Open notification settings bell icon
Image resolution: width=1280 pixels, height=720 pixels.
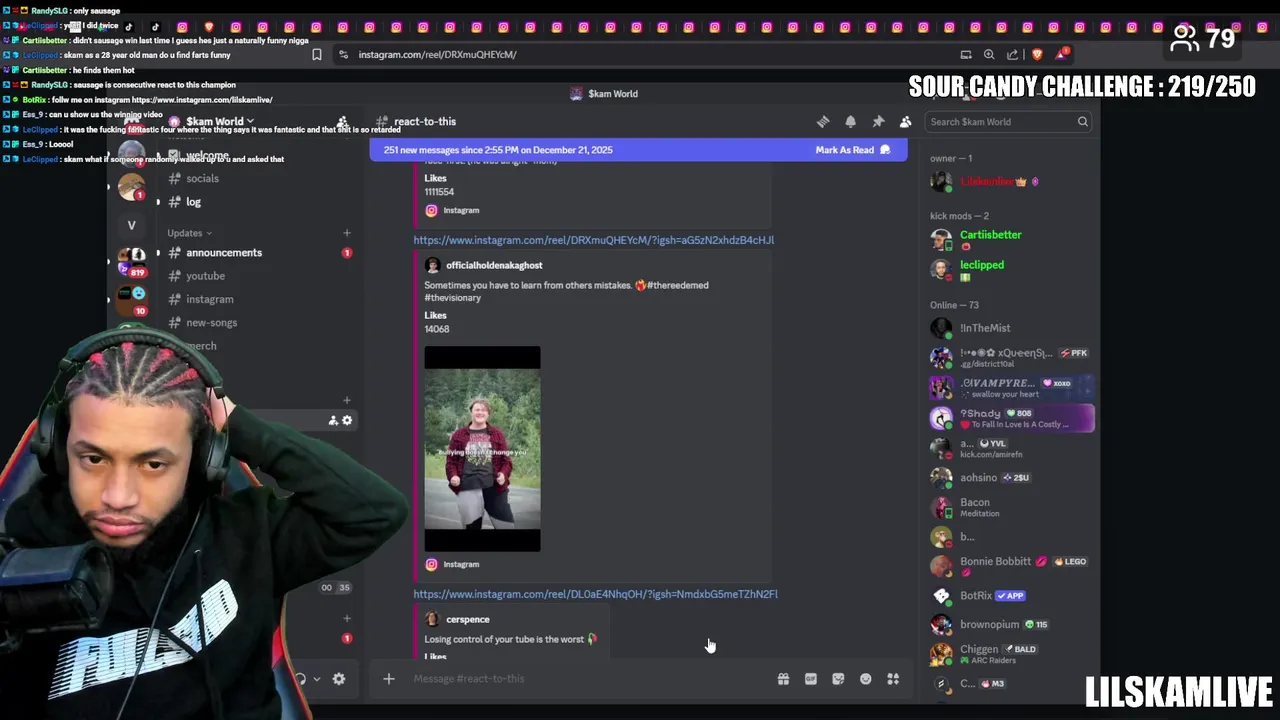[850, 122]
